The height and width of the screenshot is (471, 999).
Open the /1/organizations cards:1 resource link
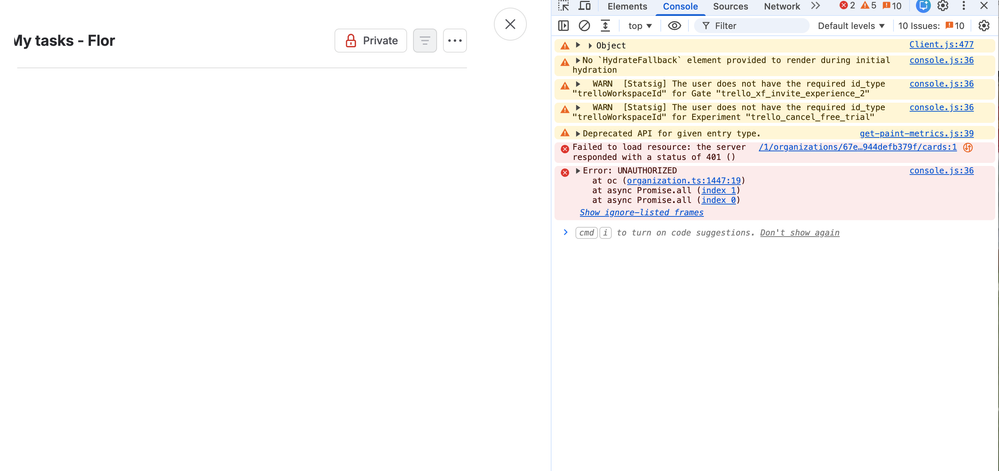(858, 147)
